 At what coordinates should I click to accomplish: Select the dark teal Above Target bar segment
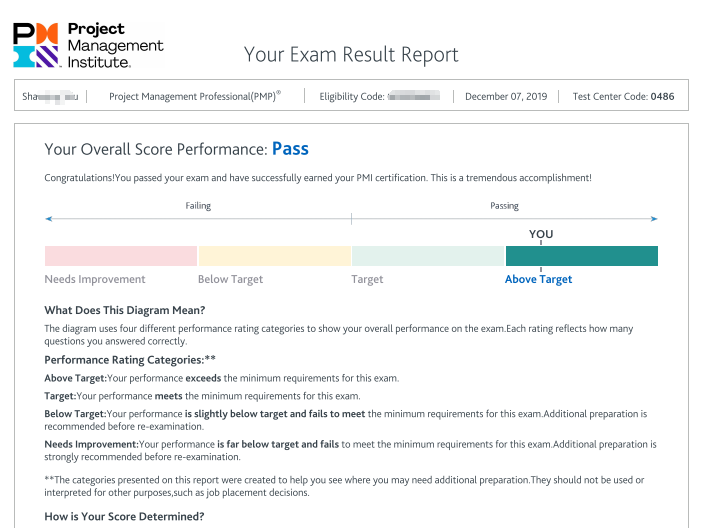(581, 256)
